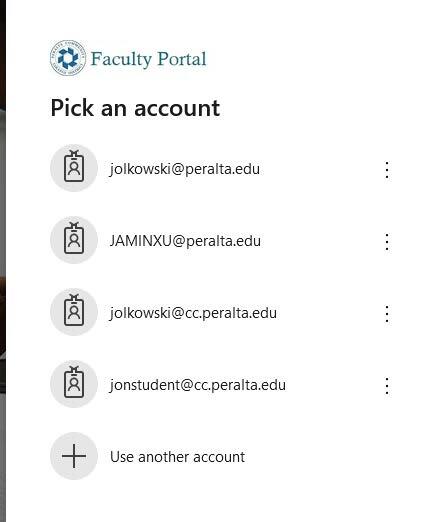Image resolution: width=441 pixels, height=522 pixels.
Task: Click the plus icon to add account
Action: [74, 456]
